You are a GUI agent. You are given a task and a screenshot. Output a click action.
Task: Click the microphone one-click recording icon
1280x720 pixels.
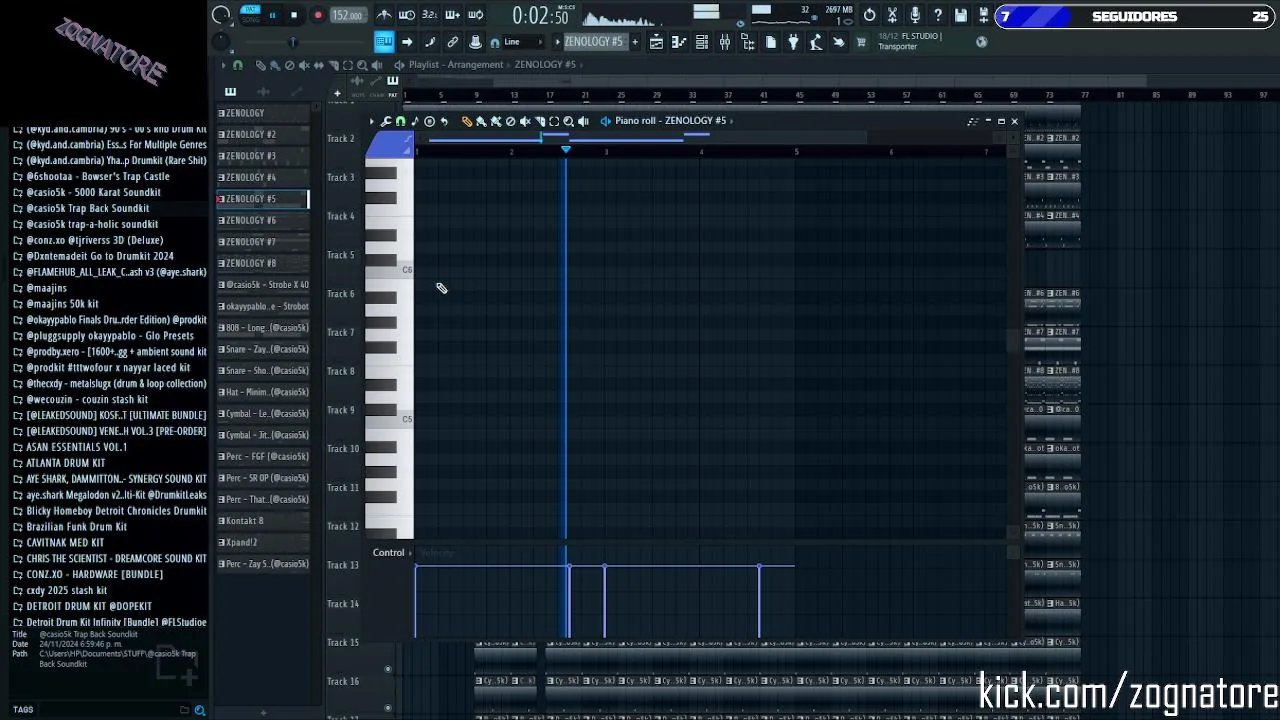pos(915,15)
